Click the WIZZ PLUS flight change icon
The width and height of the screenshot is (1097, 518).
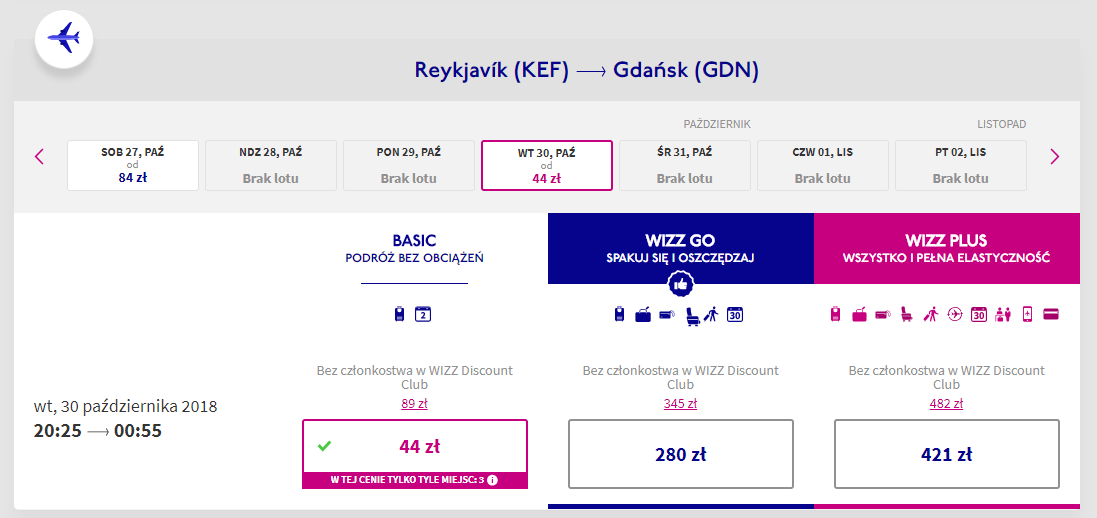point(955,314)
